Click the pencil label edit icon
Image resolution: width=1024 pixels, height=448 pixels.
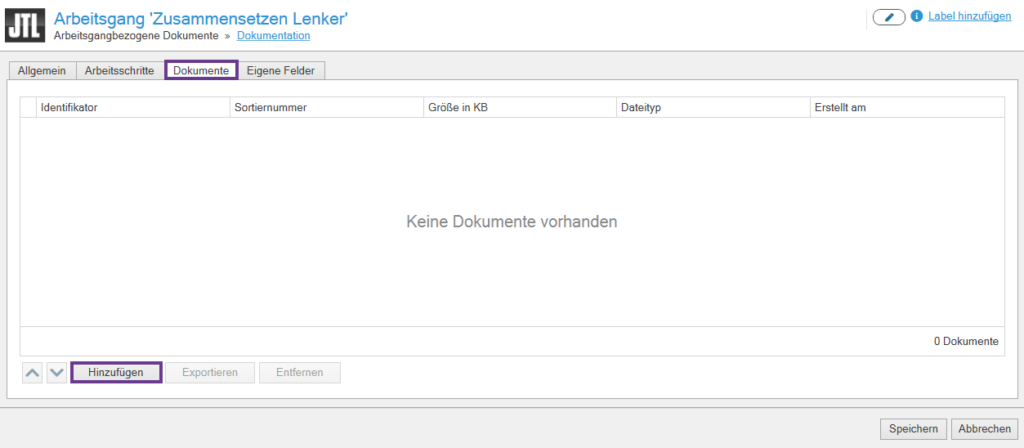pyautogui.click(x=889, y=18)
